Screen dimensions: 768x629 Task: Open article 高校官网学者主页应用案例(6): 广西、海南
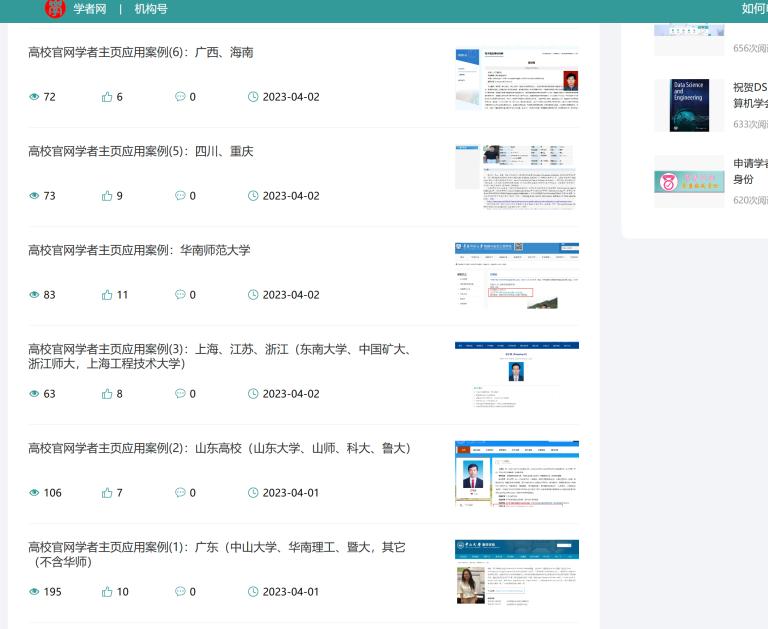[140, 53]
